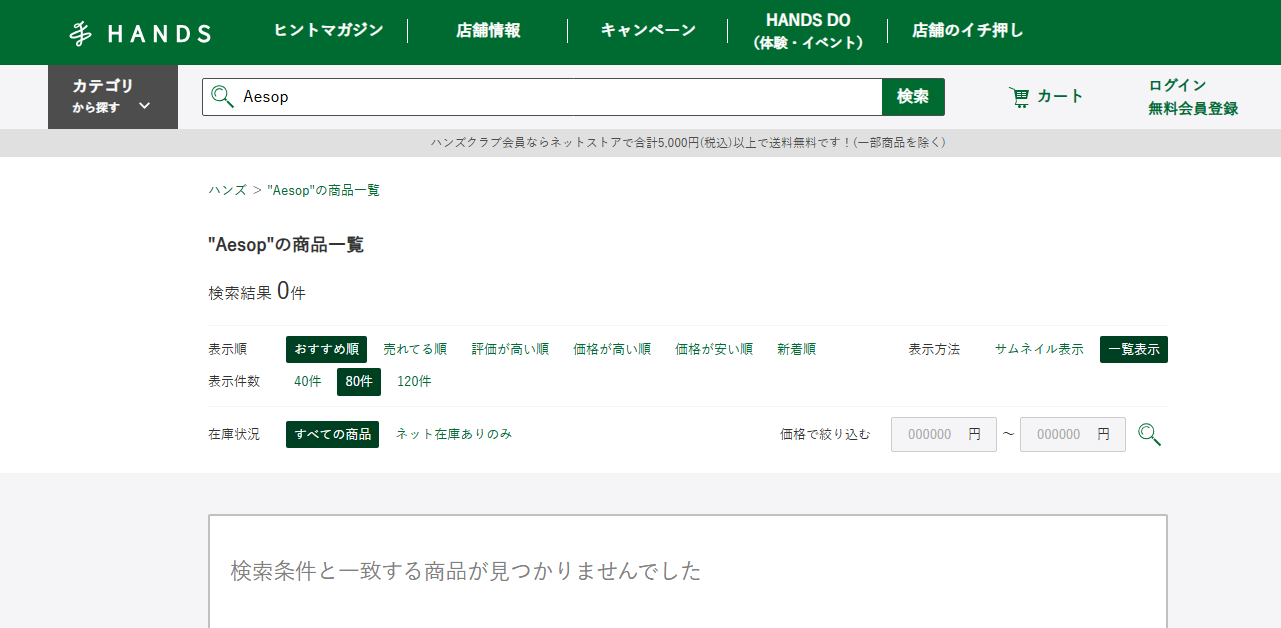Show 120件 per page
This screenshot has height=628, width=1281.
[x=414, y=381]
